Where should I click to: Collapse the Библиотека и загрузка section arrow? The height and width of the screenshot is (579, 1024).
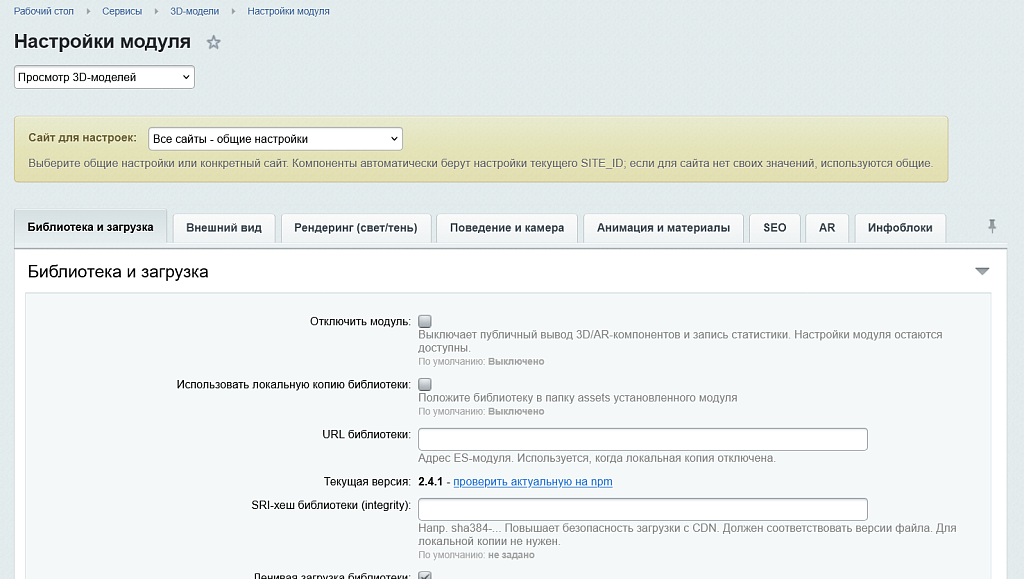(982, 271)
